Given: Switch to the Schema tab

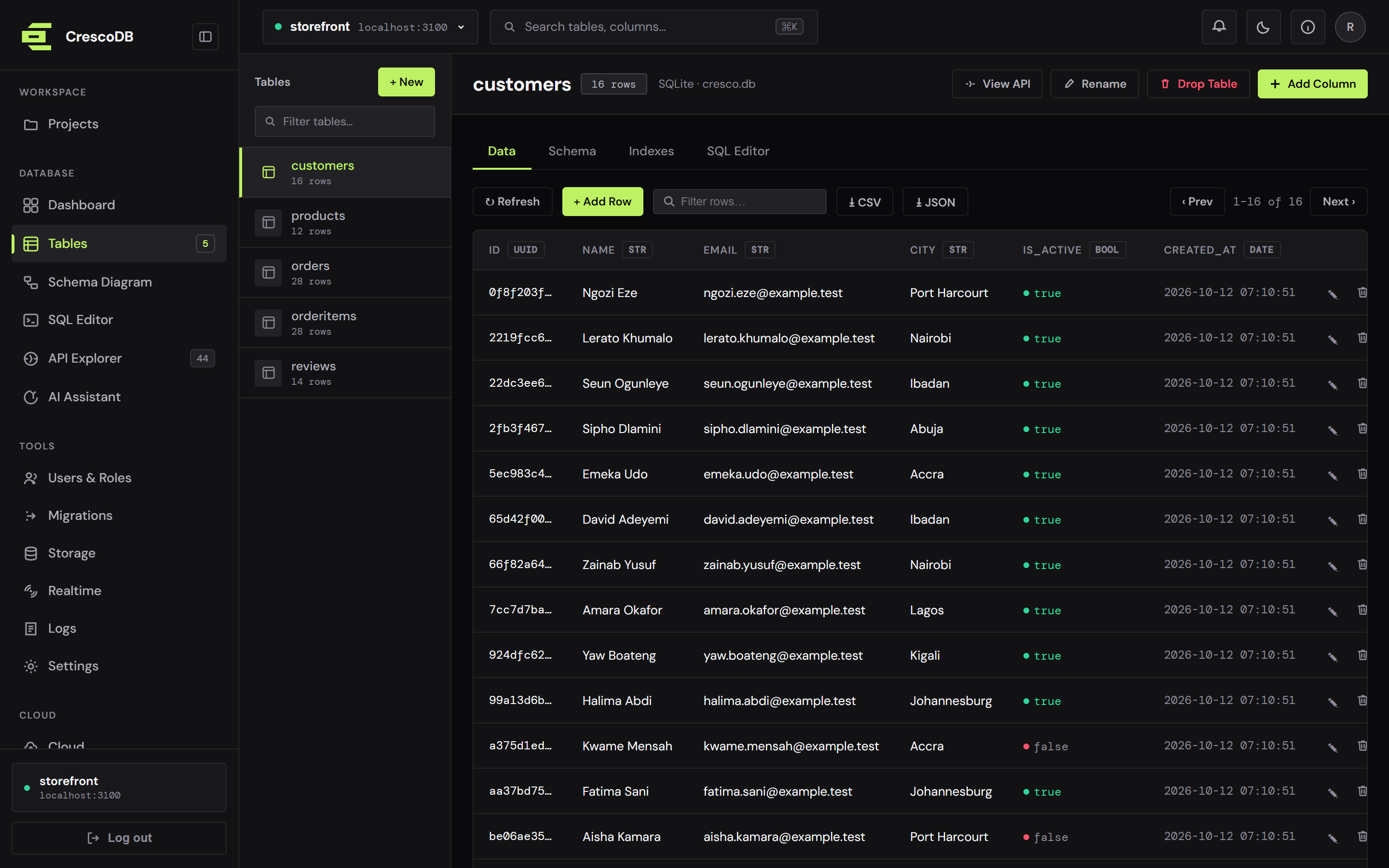Looking at the screenshot, I should point(572,151).
